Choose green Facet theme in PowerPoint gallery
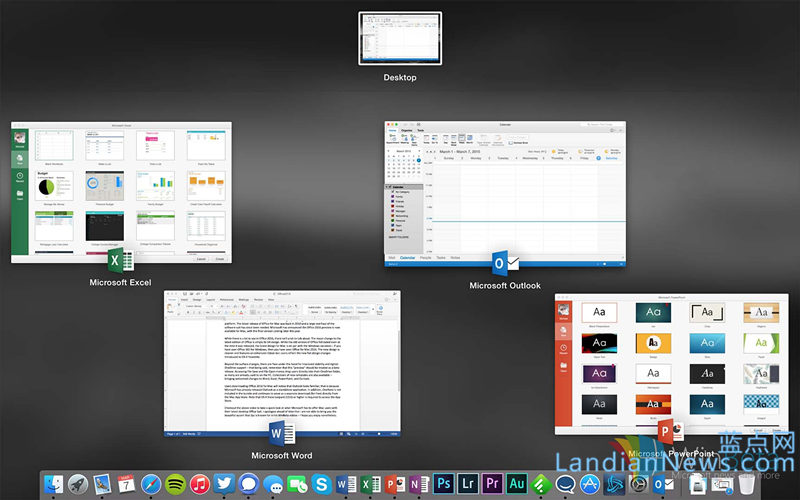 click(761, 345)
